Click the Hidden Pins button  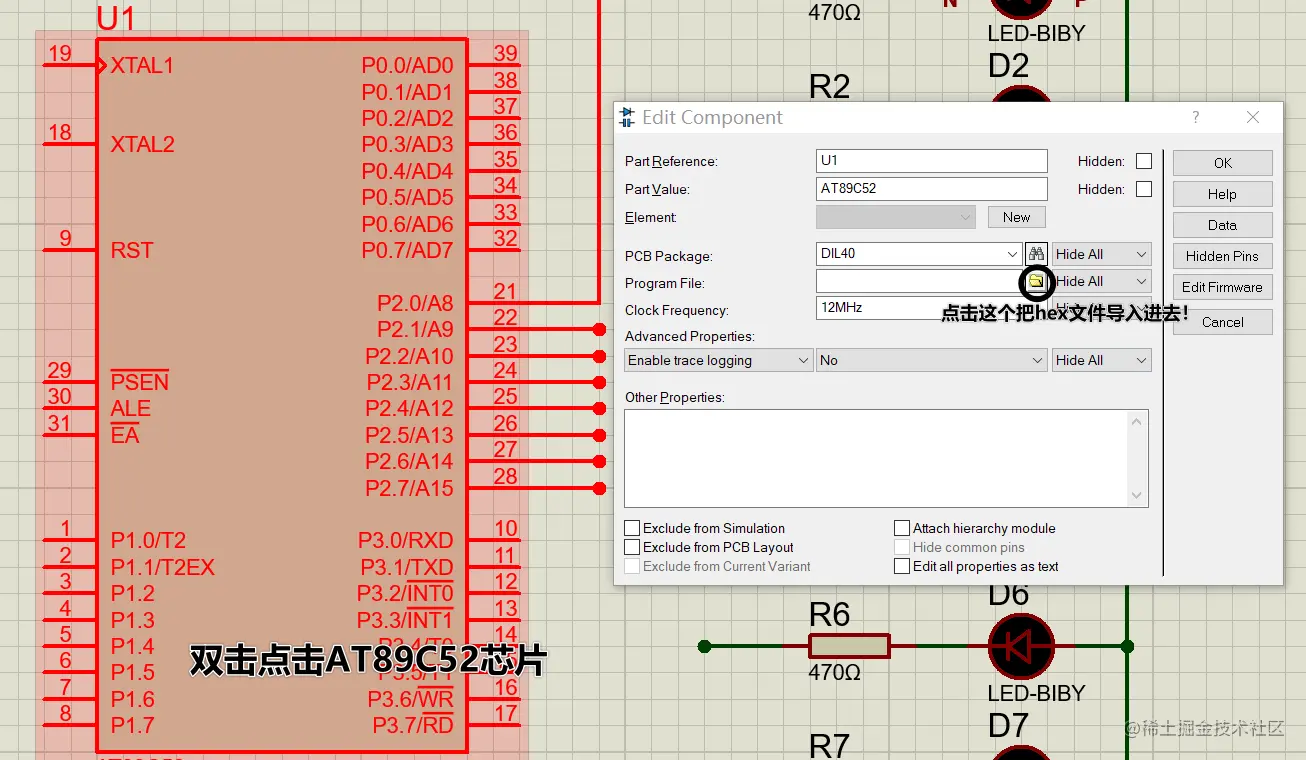click(1223, 256)
